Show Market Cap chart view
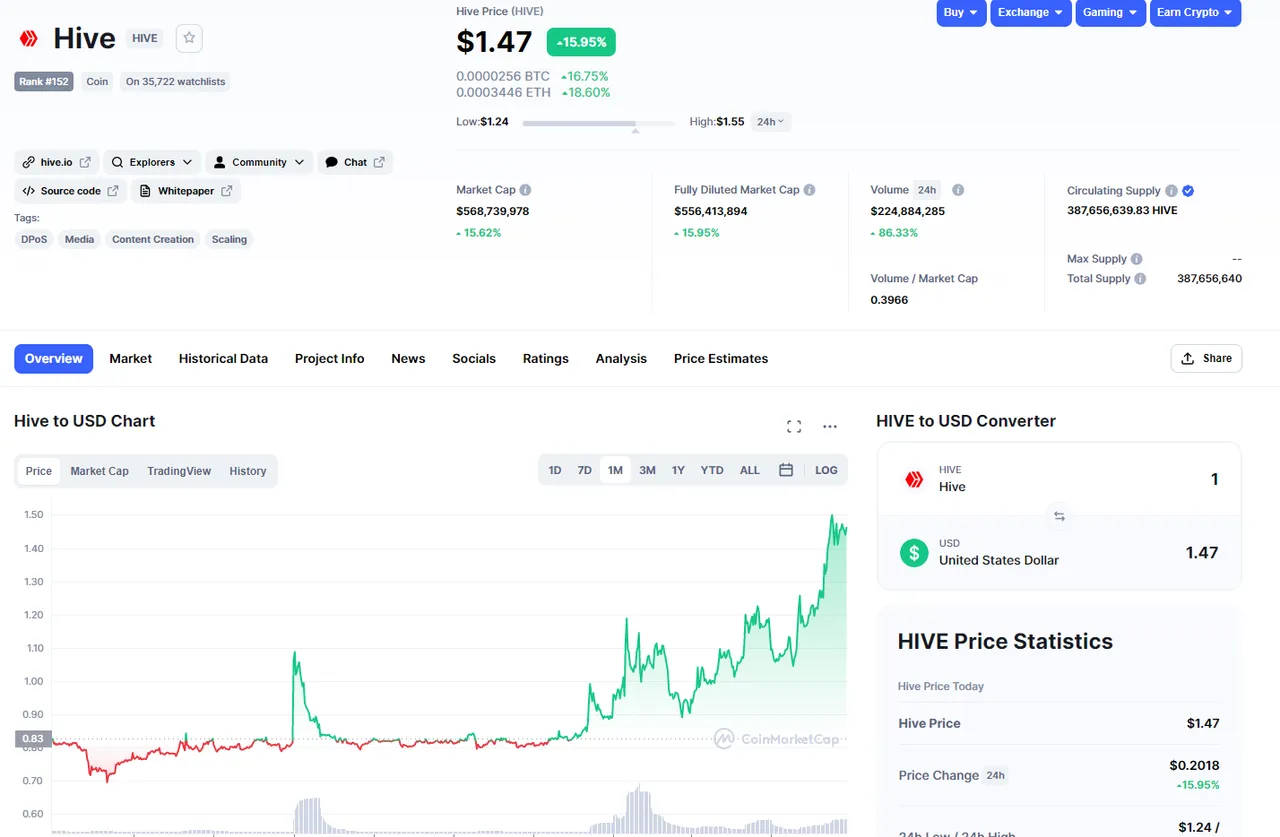Image resolution: width=1280 pixels, height=837 pixels. point(99,471)
